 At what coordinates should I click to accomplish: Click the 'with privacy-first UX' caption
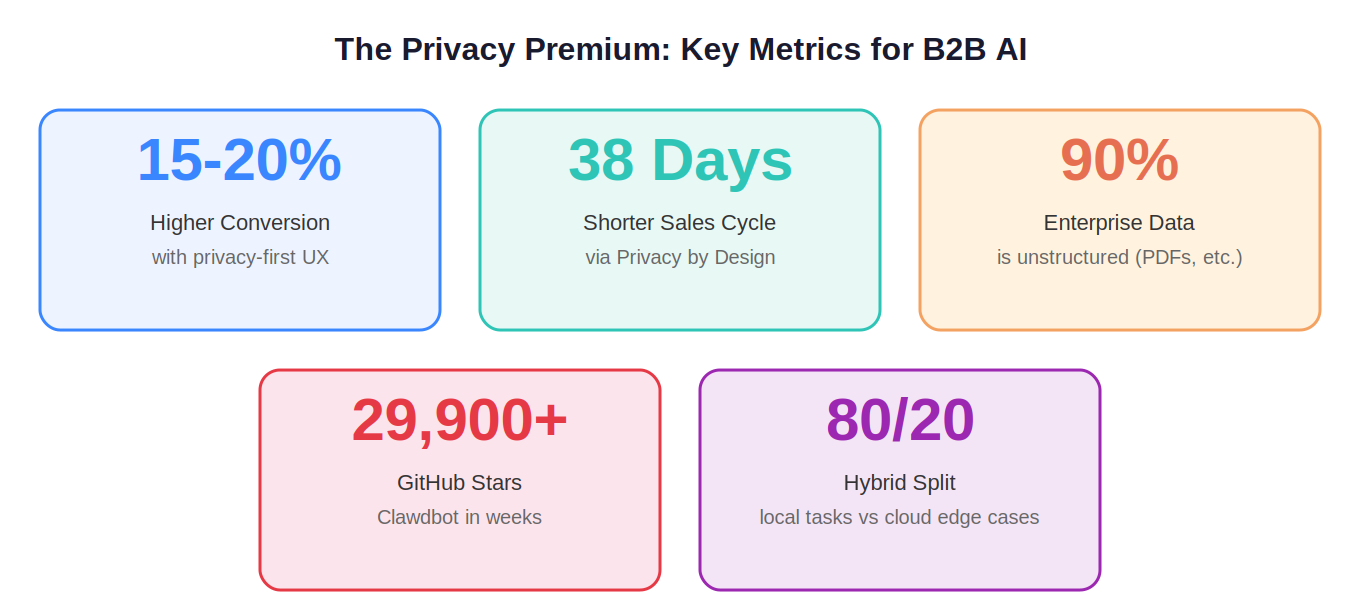(239, 257)
